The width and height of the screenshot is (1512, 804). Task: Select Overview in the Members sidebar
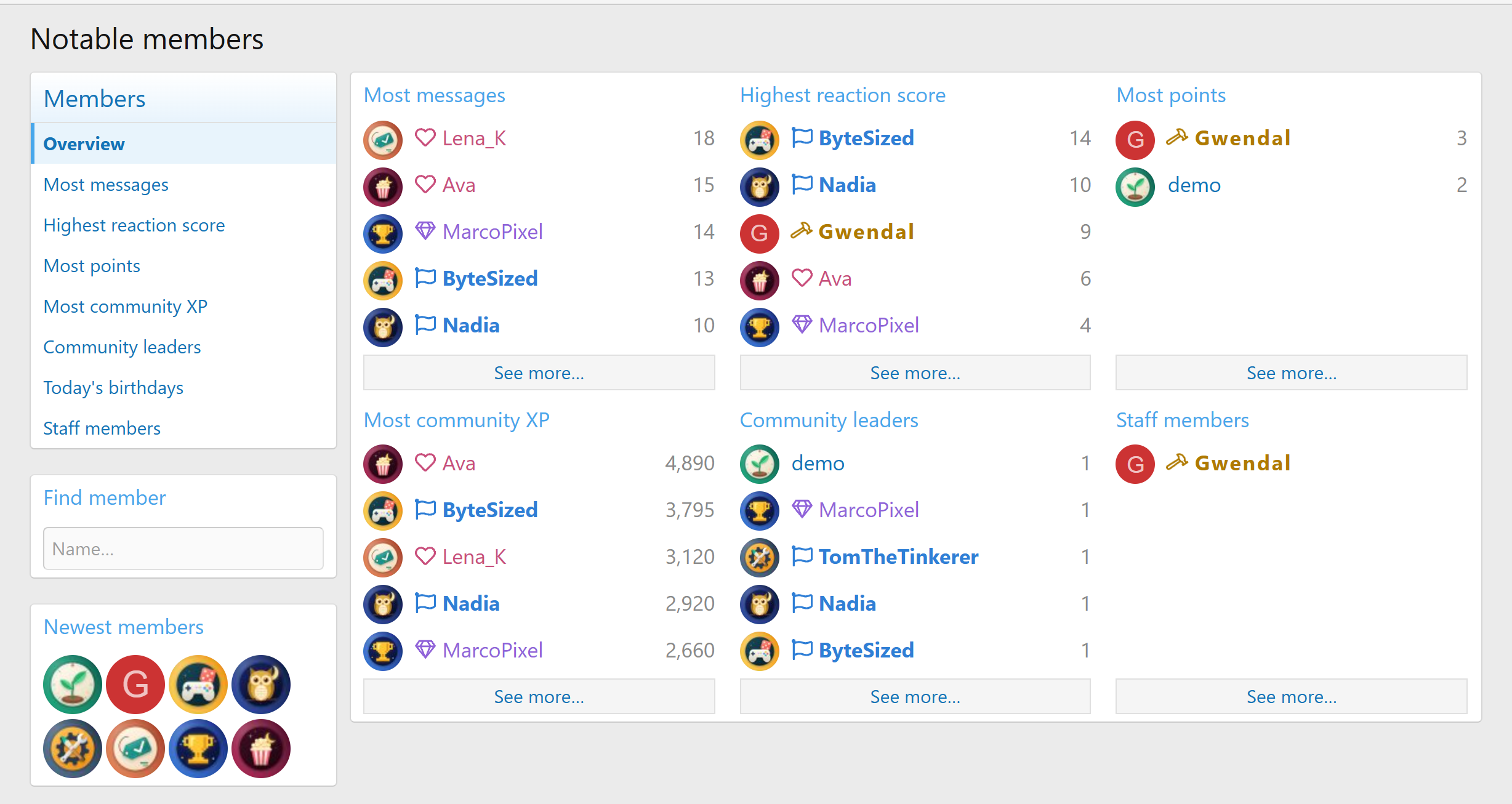point(183,143)
